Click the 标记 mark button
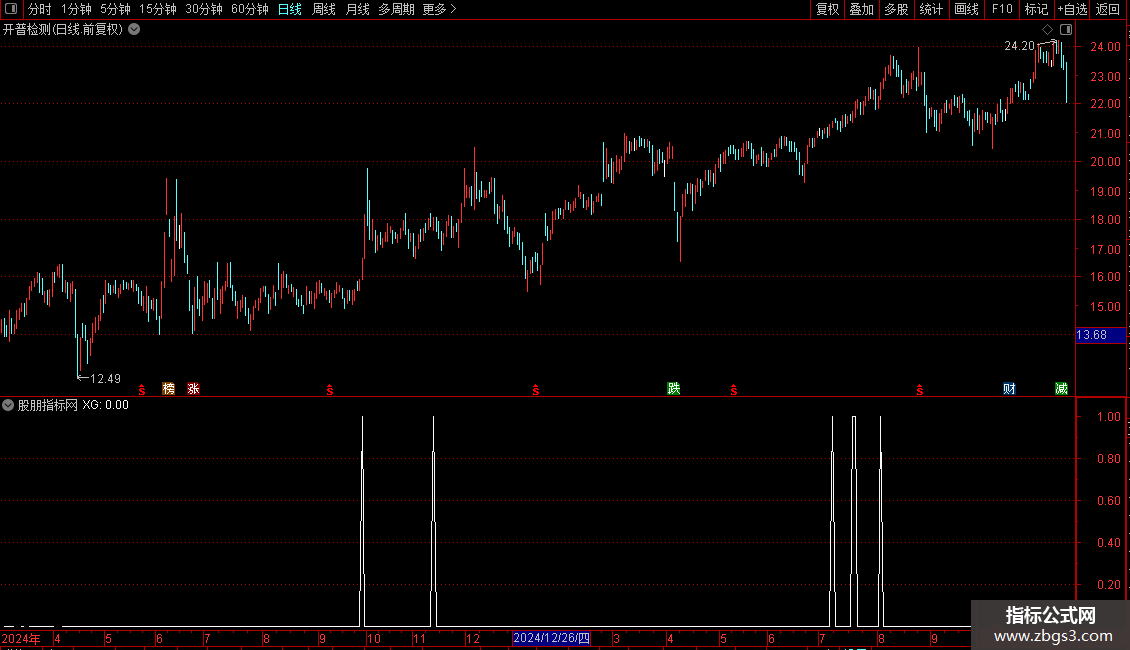 coord(1036,9)
